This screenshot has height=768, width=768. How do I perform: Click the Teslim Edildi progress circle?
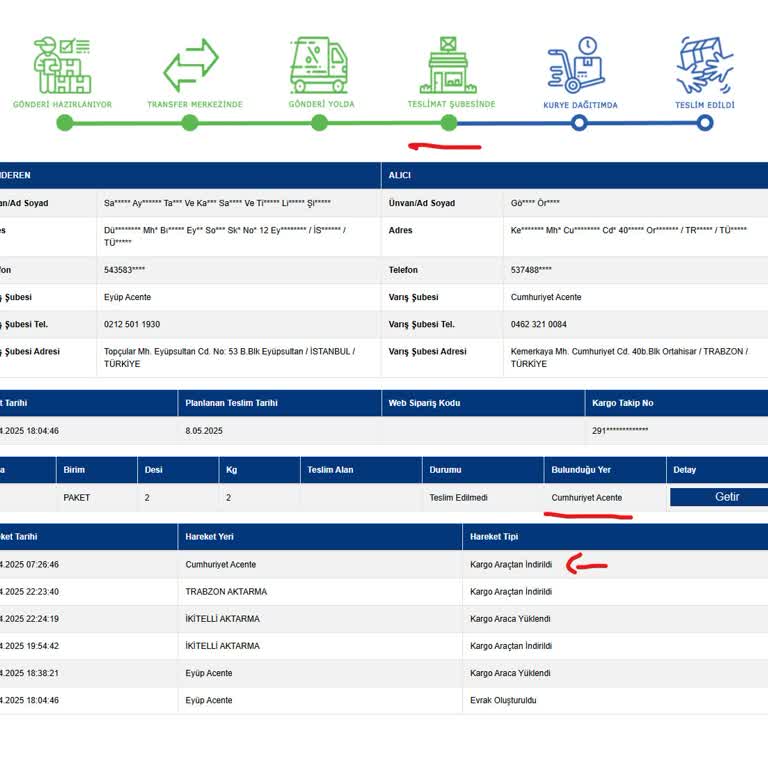pos(705,123)
